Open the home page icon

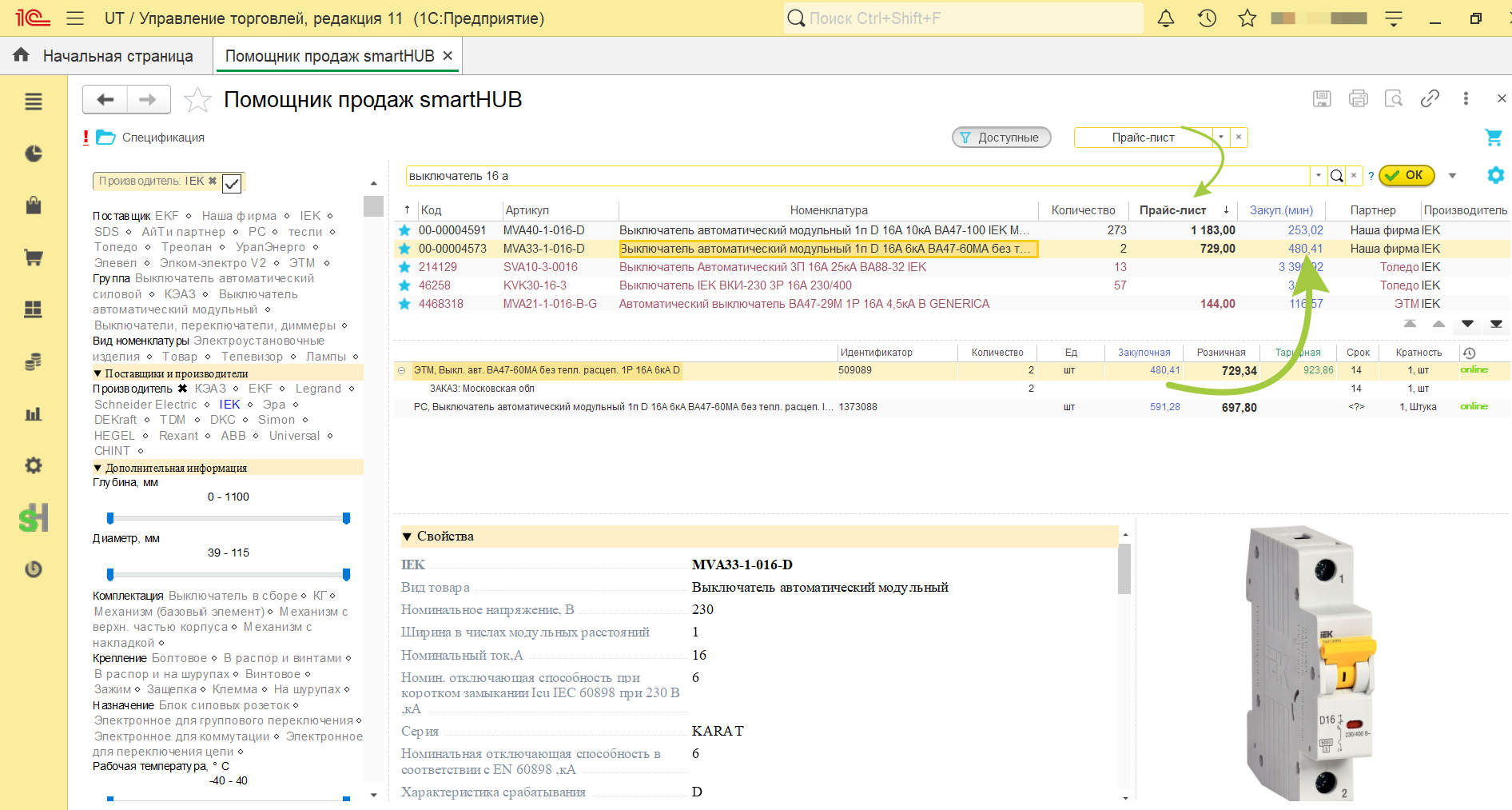click(x=22, y=55)
